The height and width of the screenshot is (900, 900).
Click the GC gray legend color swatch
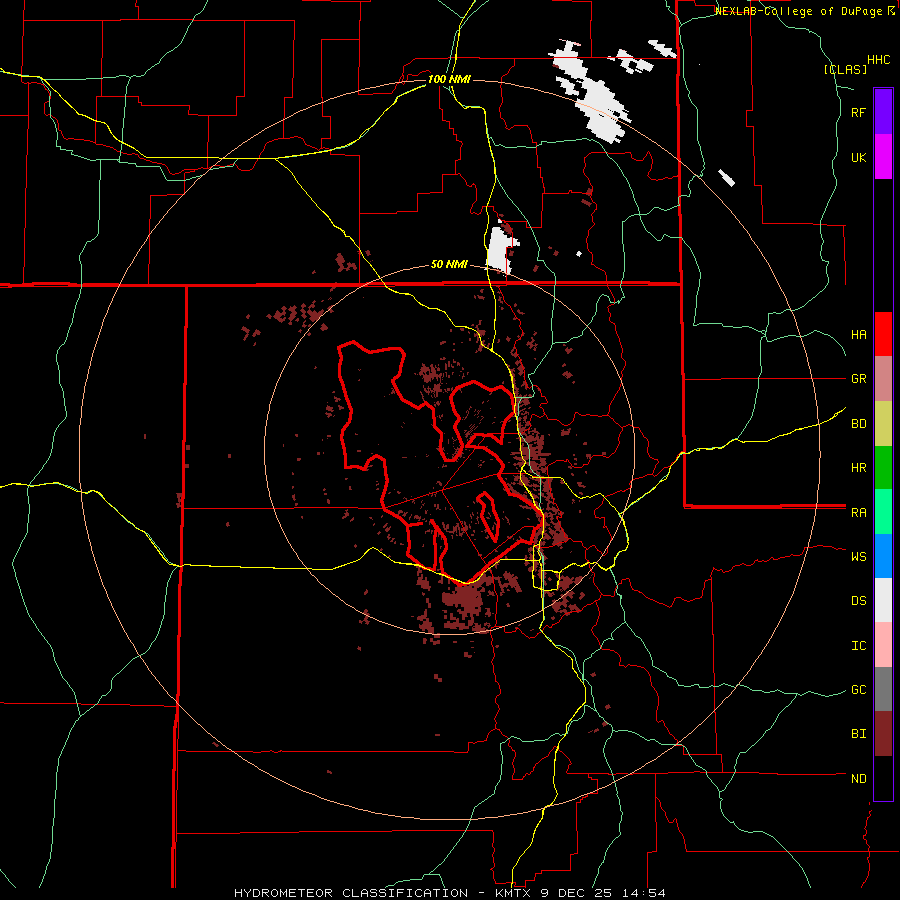[x=883, y=689]
